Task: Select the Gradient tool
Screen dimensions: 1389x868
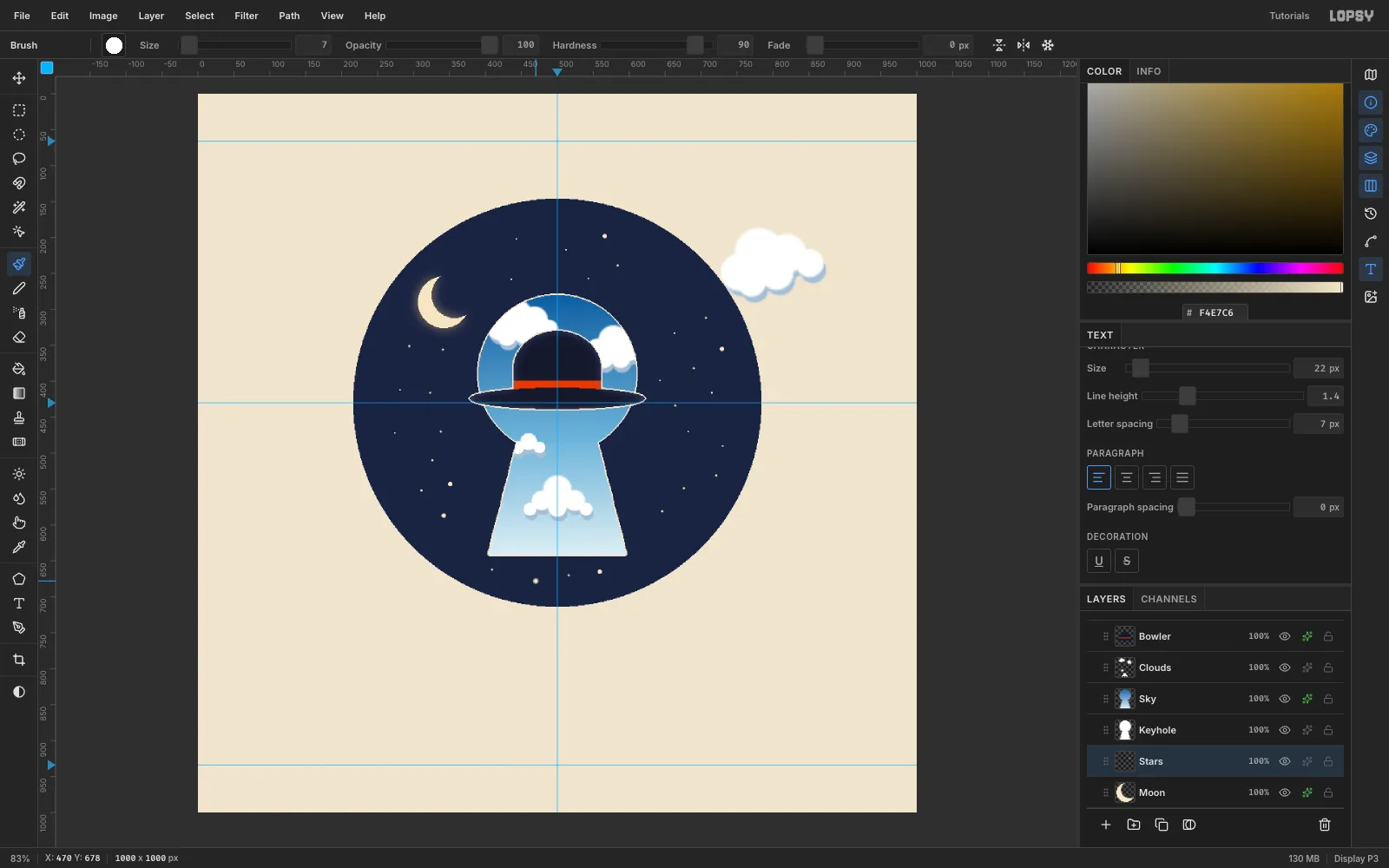Action: pyautogui.click(x=19, y=393)
